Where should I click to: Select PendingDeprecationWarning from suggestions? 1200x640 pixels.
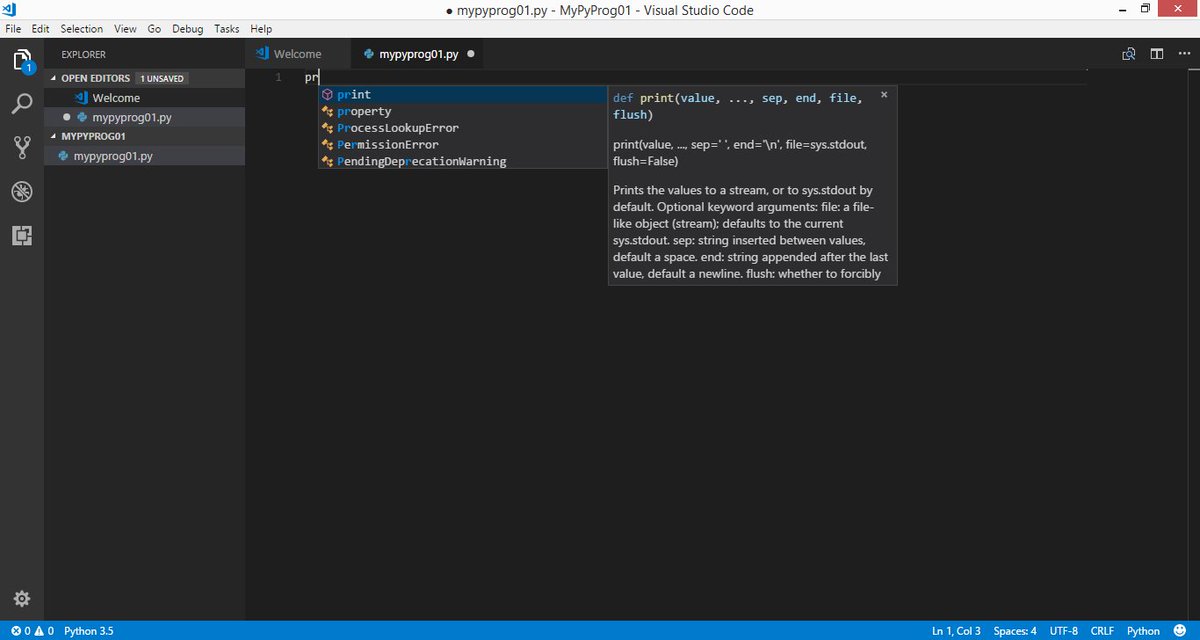[421, 161]
